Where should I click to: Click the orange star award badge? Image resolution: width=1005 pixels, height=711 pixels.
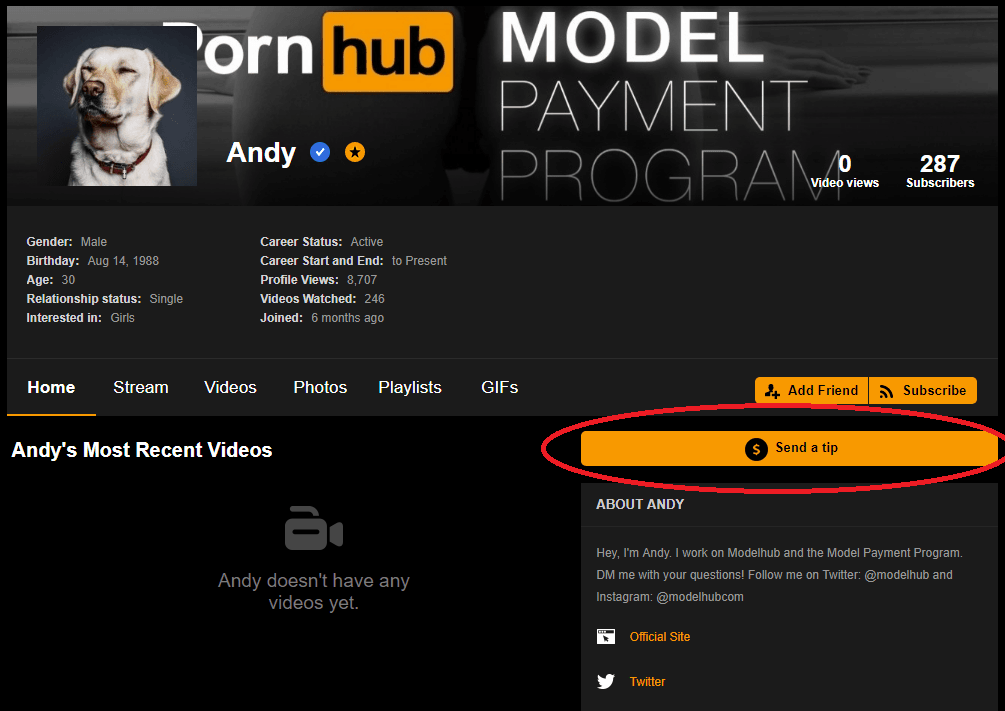tap(355, 152)
